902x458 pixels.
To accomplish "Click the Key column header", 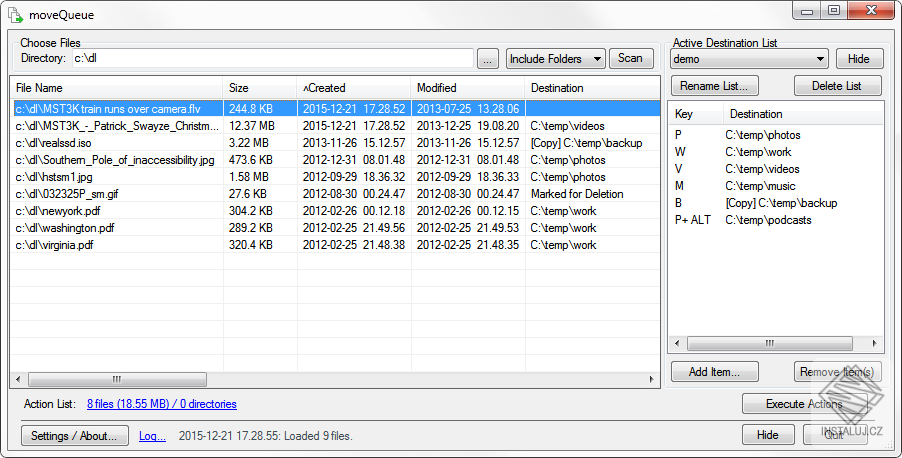I will (695, 114).
